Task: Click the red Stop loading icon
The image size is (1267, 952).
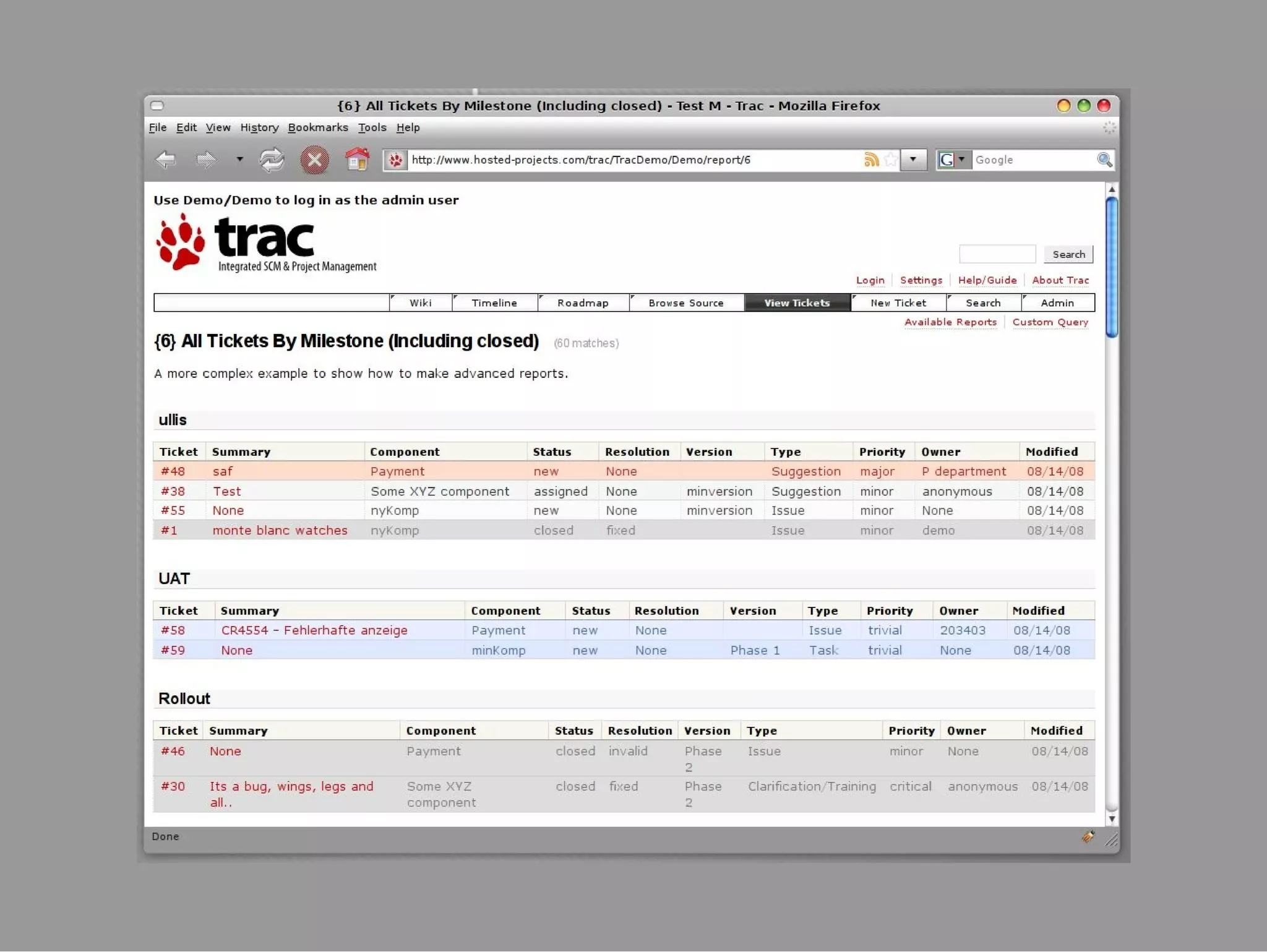Action: tap(314, 160)
